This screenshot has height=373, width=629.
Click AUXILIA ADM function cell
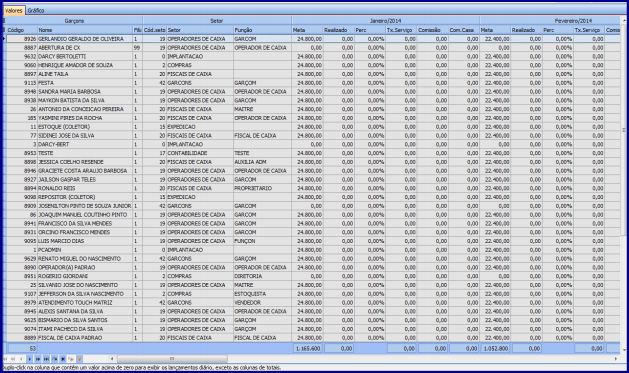262,162
